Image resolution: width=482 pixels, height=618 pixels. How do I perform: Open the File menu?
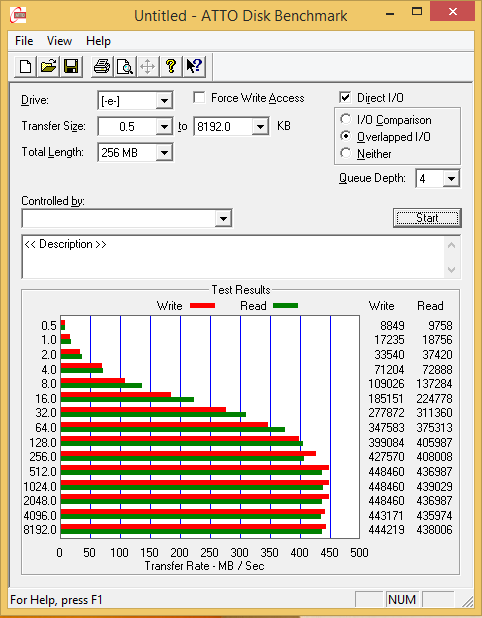[24, 41]
